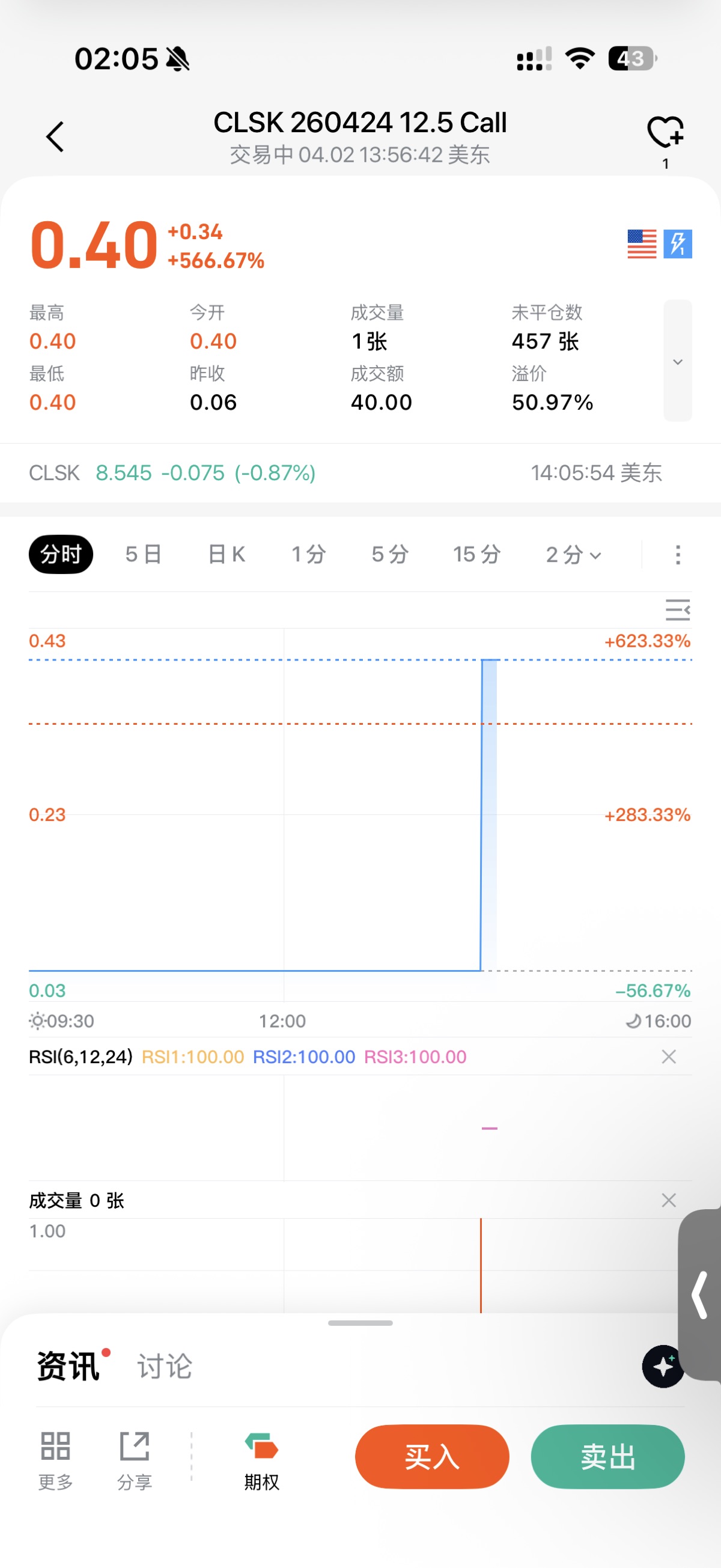The width and height of the screenshot is (721, 1568).
Task: Open the 2分 interval dropdown
Action: (573, 555)
